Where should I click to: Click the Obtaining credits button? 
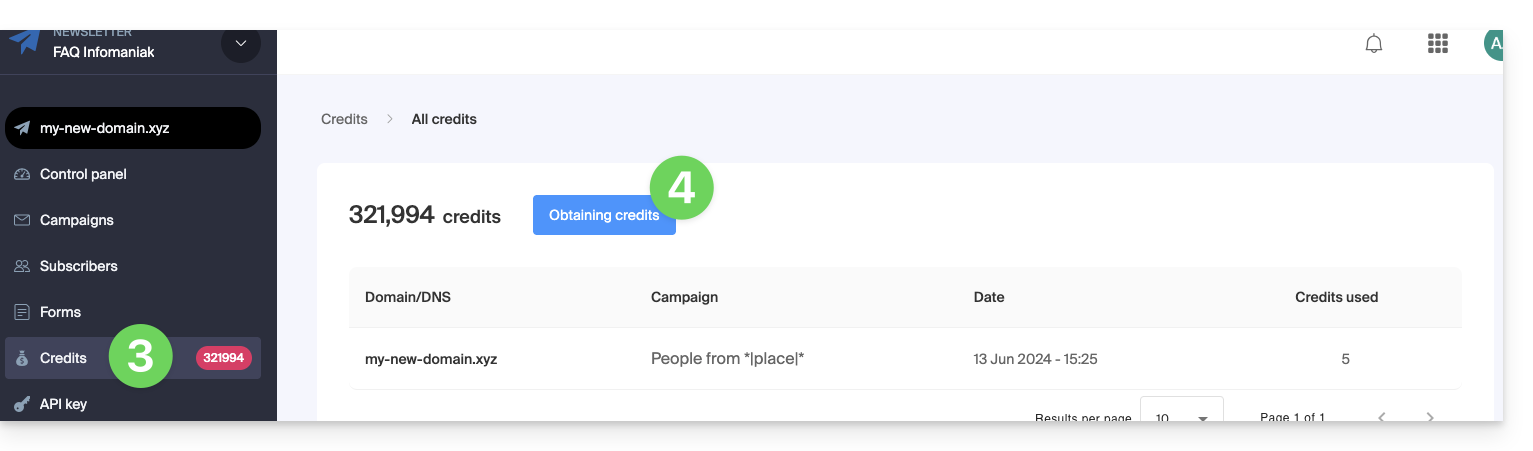point(603,215)
